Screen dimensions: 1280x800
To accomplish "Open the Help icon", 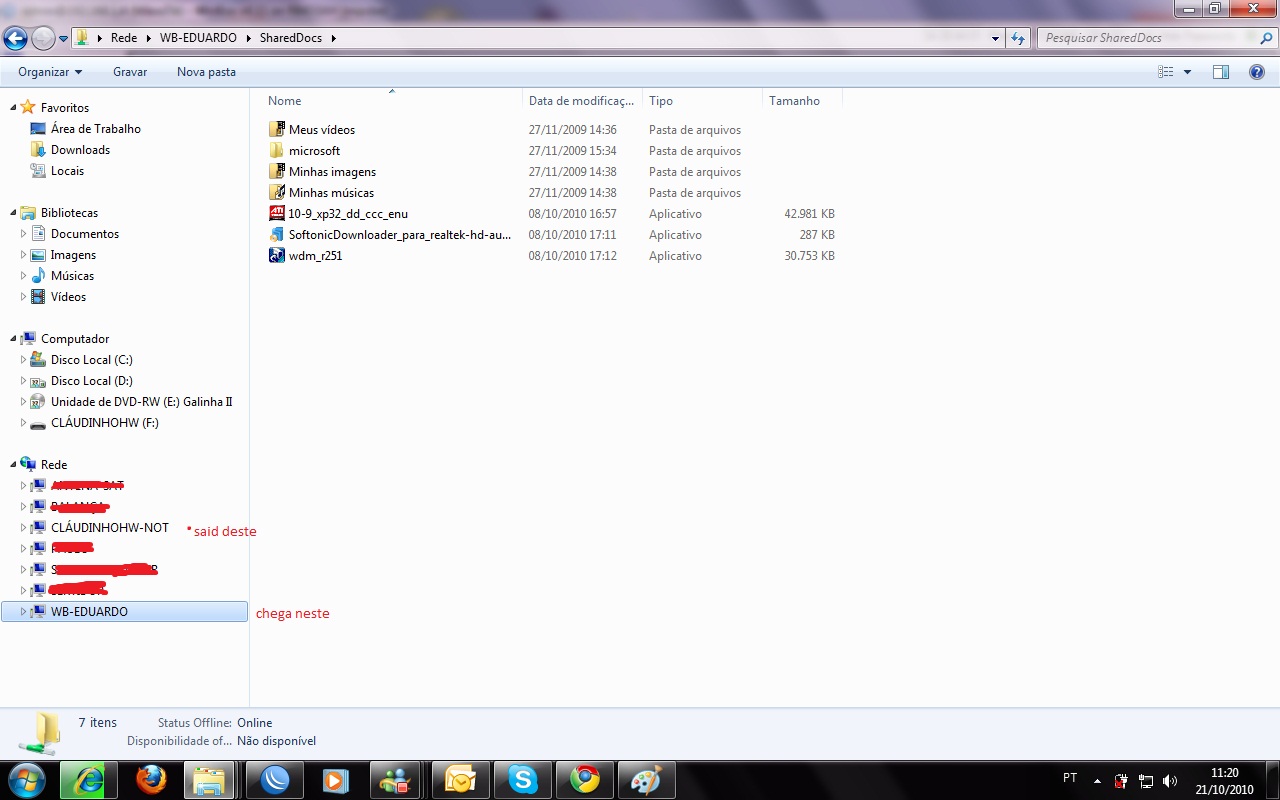I will (1257, 72).
